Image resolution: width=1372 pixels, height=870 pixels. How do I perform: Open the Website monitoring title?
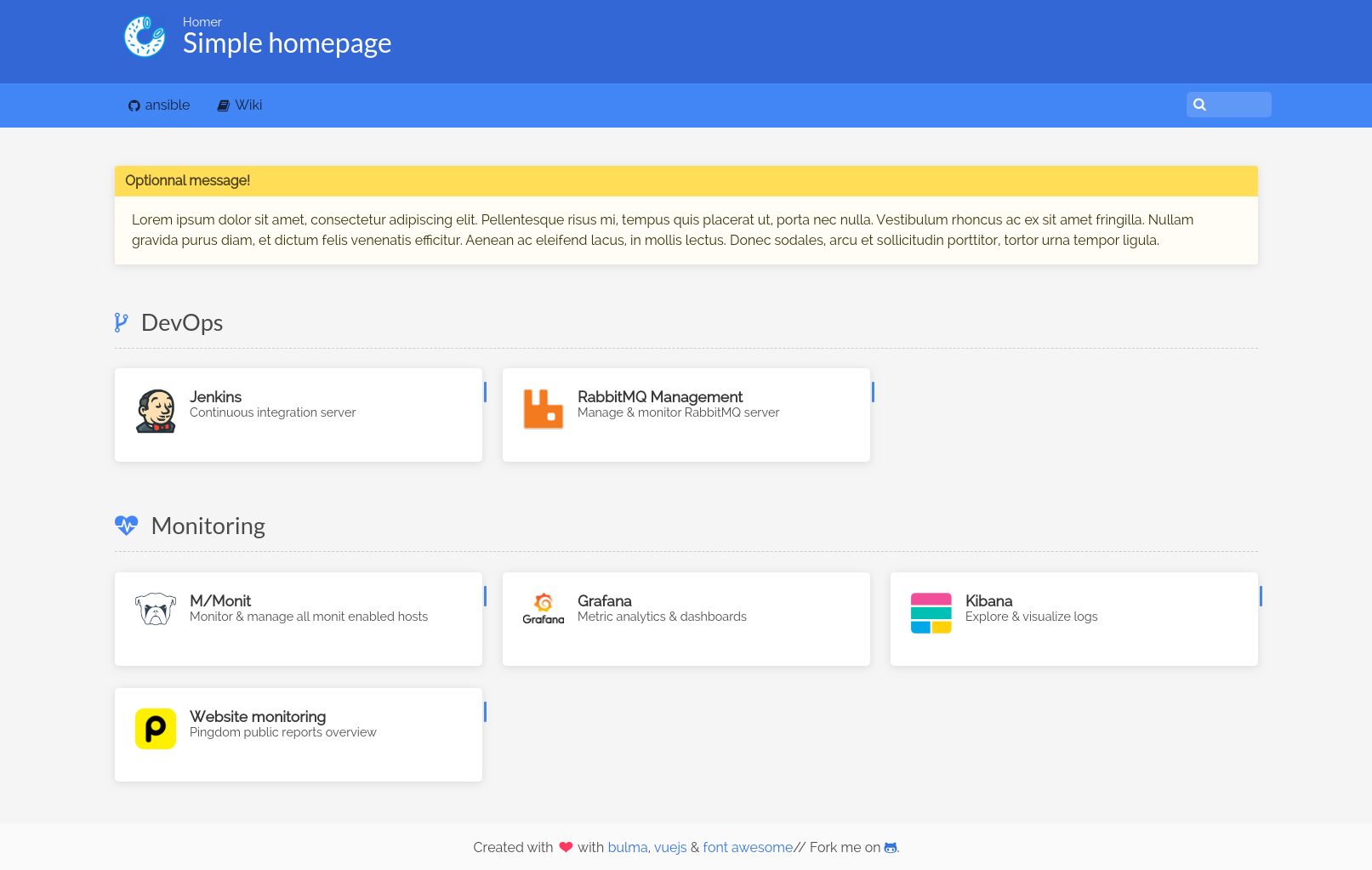click(258, 717)
